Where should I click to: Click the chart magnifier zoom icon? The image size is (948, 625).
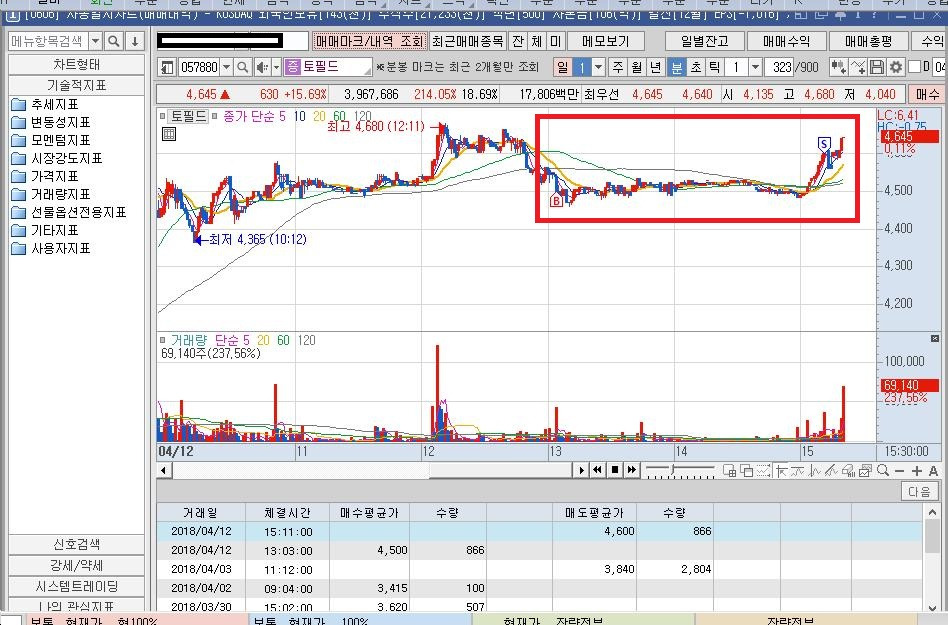pyautogui.click(x=883, y=470)
